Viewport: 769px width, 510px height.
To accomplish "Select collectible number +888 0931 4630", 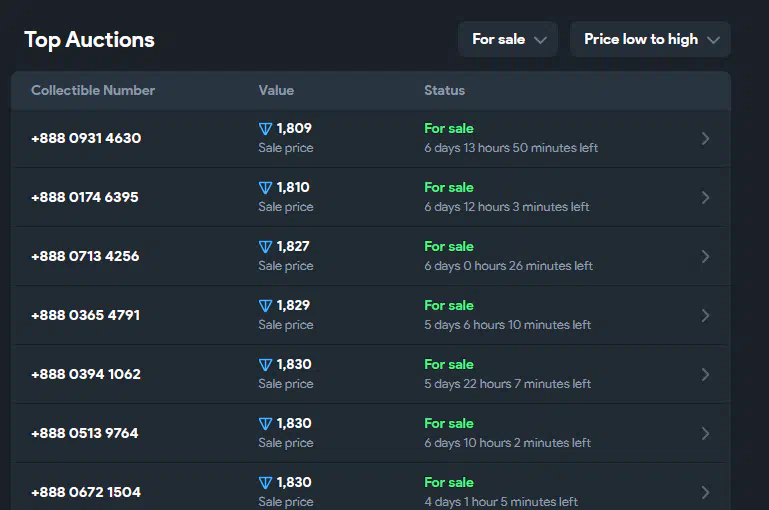I will pos(86,138).
